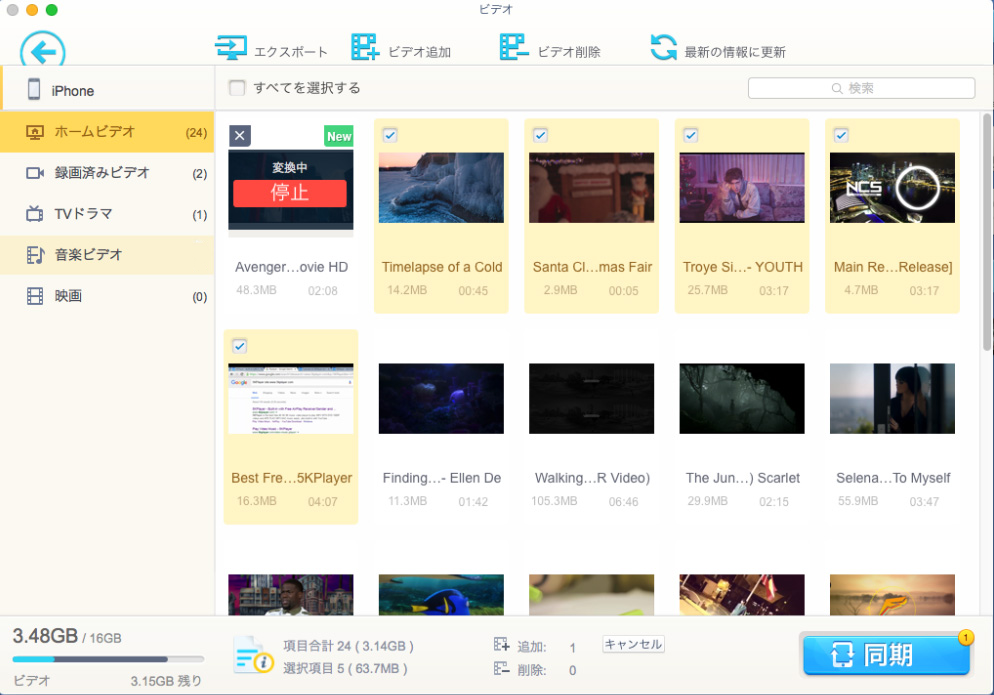Click the search (検索) input field
This screenshot has height=695, width=994.
(x=862, y=88)
